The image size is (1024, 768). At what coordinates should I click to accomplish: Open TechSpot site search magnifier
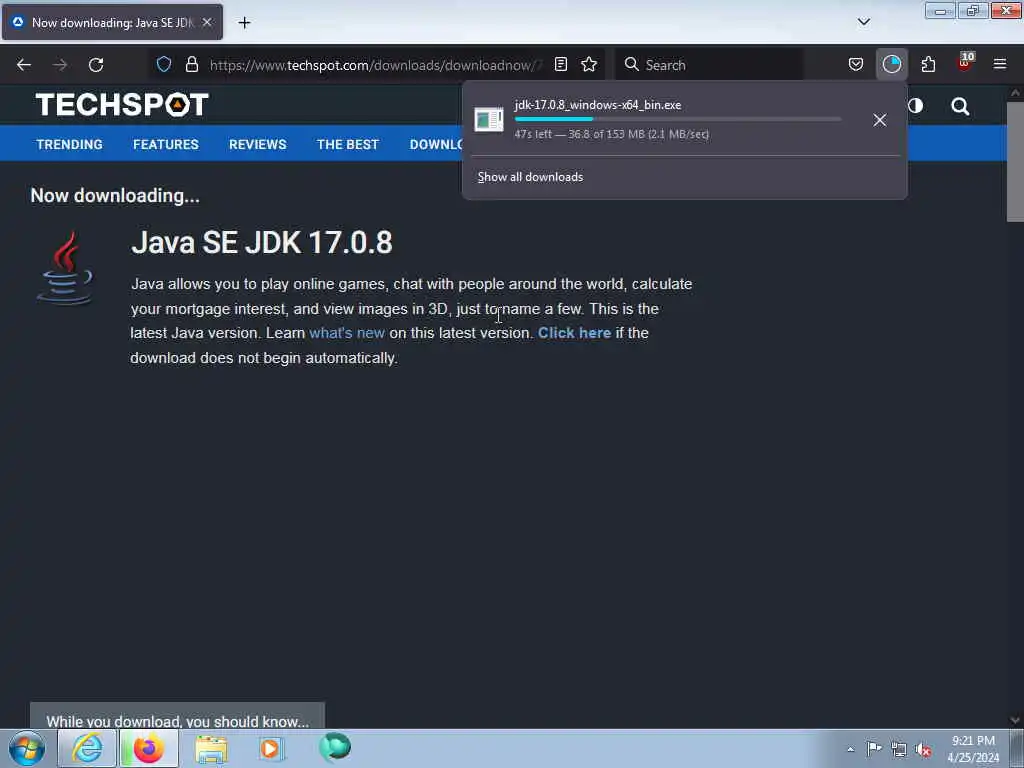(960, 106)
